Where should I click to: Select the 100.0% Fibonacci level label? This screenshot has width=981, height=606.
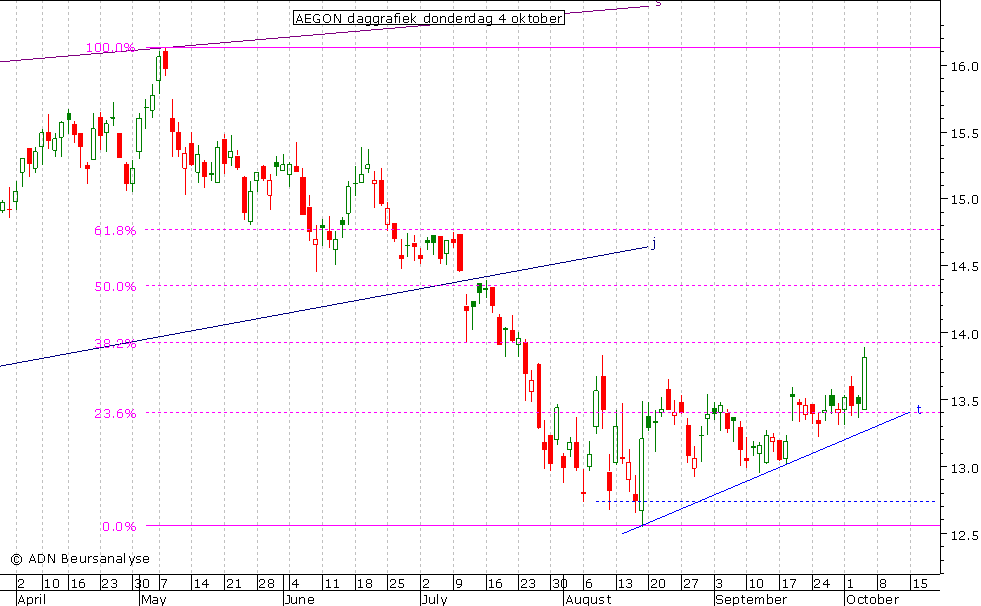coord(110,48)
